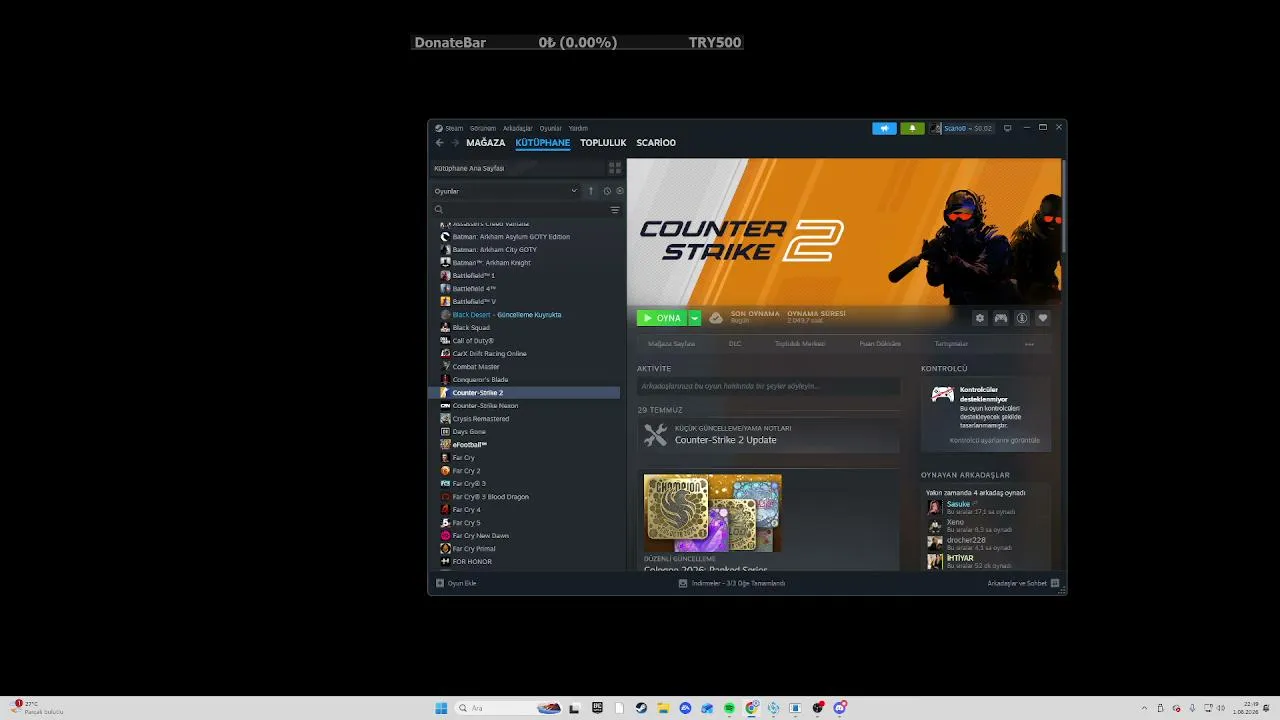Click the ready-to-play filter icon
This screenshot has height=720, width=1280.
620,191
